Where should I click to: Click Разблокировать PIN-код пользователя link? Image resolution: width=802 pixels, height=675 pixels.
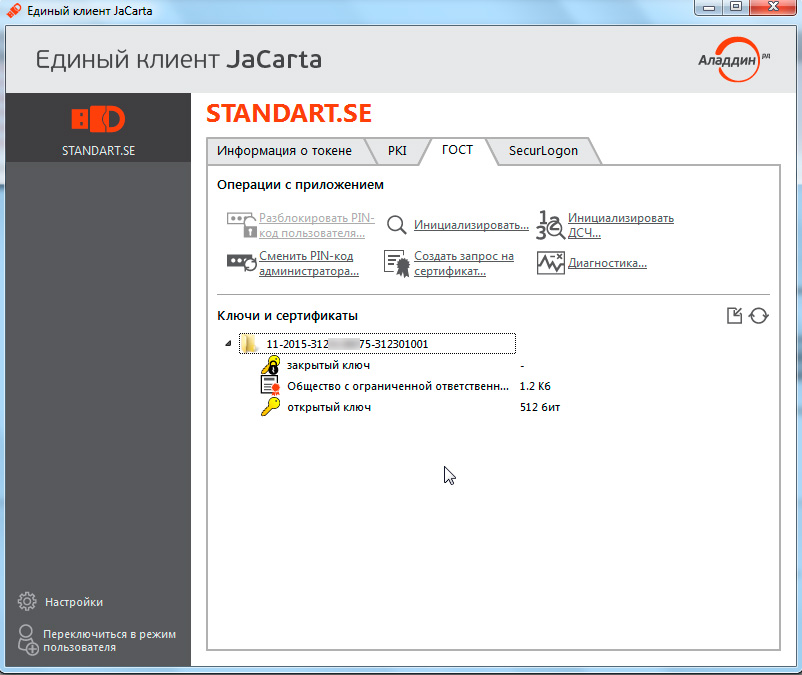coord(317,225)
